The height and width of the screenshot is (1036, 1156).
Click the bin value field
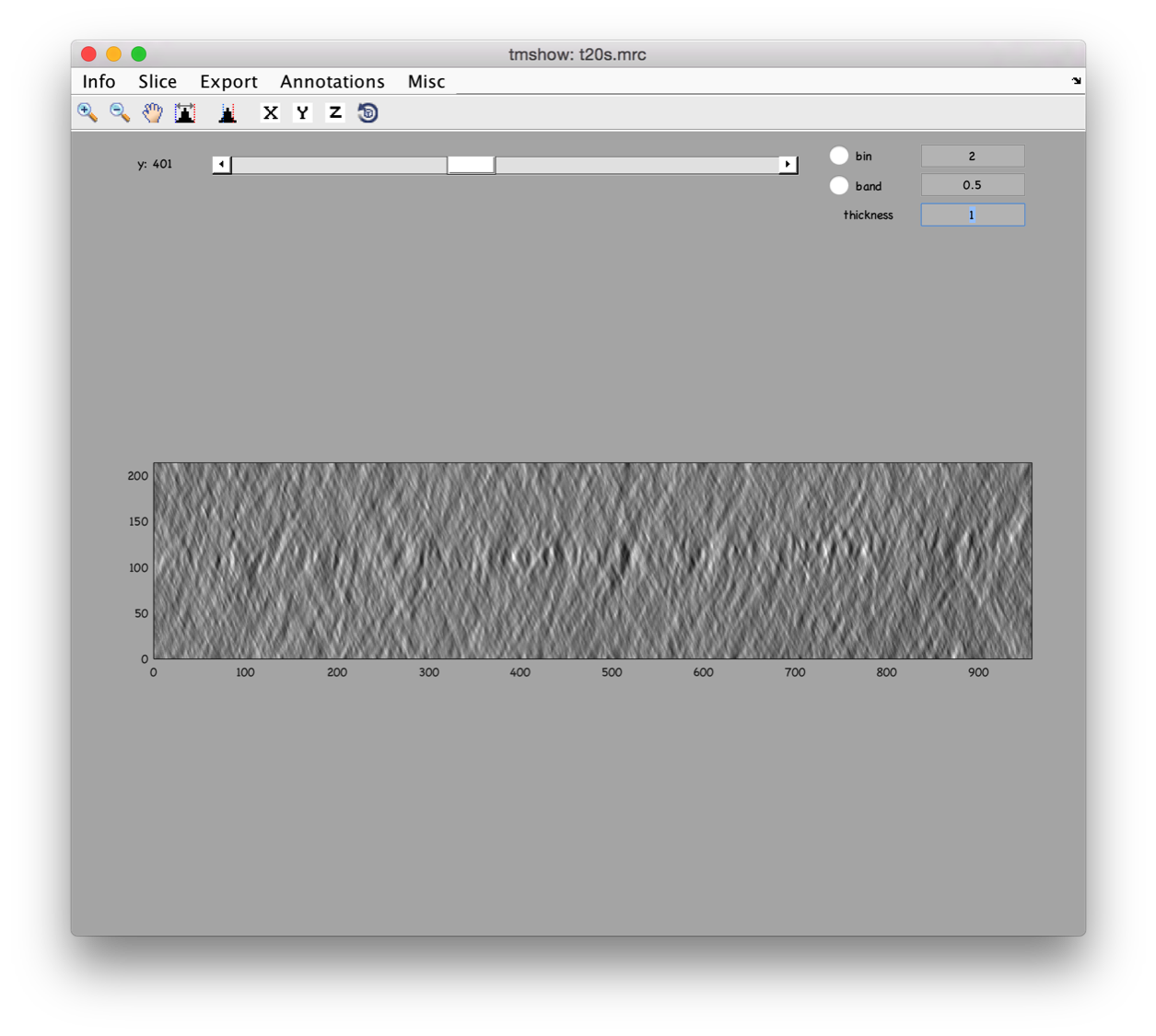click(x=973, y=156)
